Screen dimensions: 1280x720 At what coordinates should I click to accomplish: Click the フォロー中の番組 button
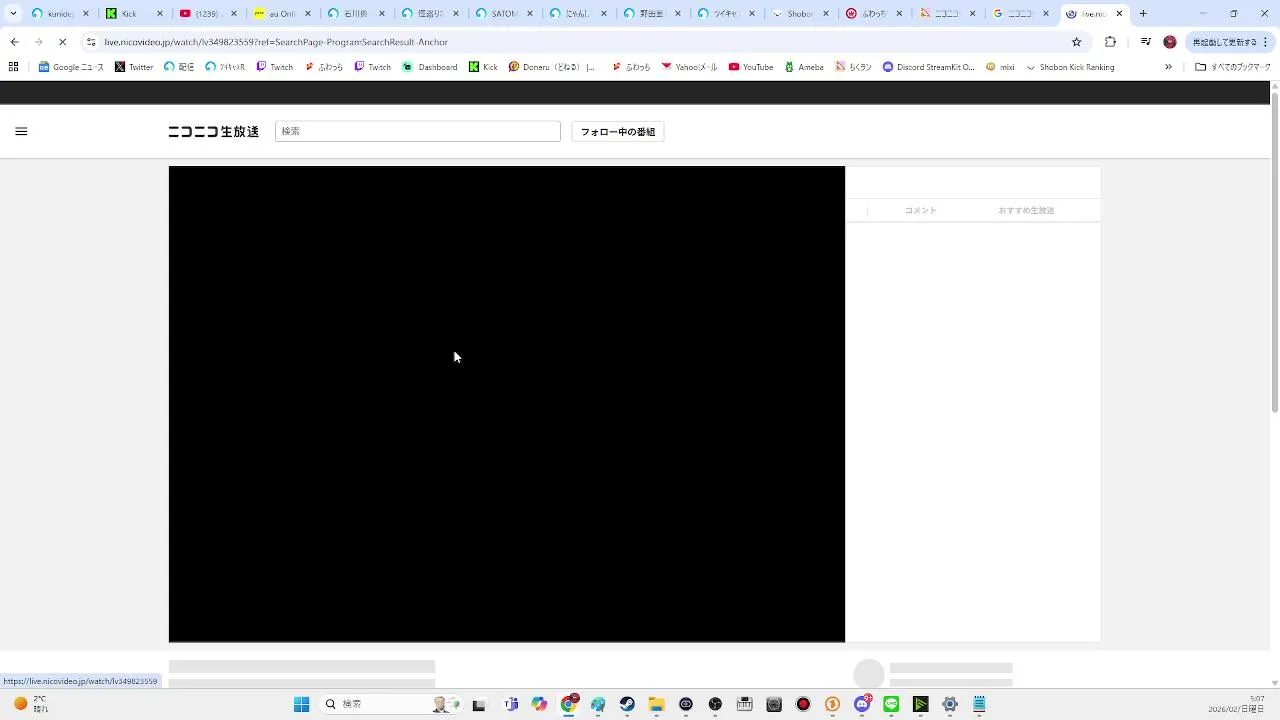pyautogui.click(x=618, y=132)
